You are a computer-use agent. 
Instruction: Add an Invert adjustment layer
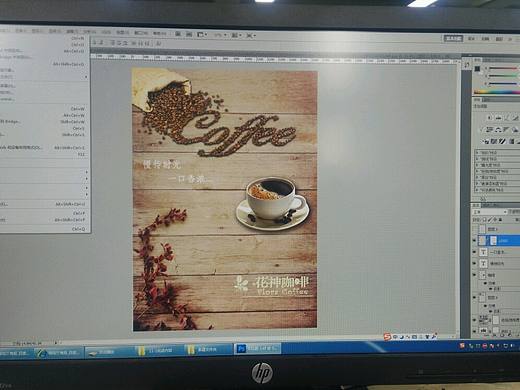pyautogui.click(x=486, y=142)
